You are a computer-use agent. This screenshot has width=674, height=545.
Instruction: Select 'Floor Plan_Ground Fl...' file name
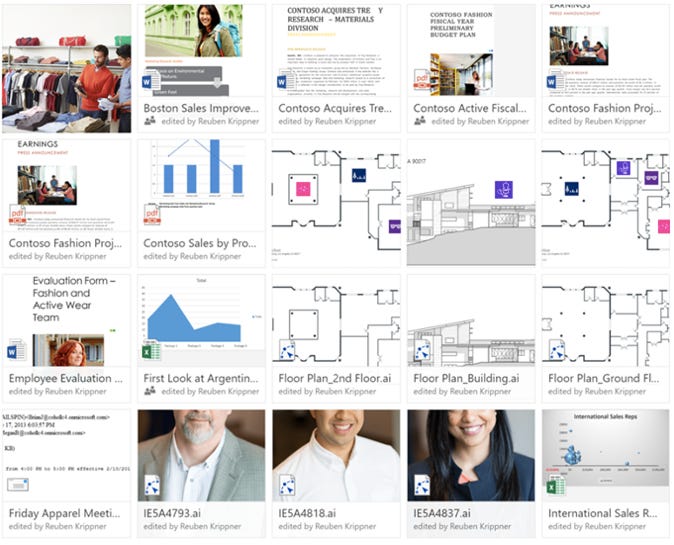604,378
